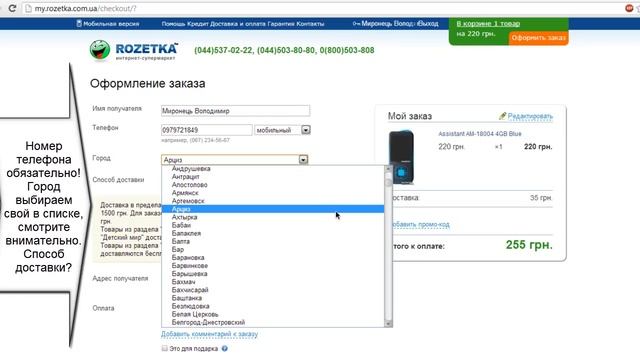Click the 'Оформить заказ' orange button
Image resolution: width=640 pixels, height=360 pixels.
(538, 38)
